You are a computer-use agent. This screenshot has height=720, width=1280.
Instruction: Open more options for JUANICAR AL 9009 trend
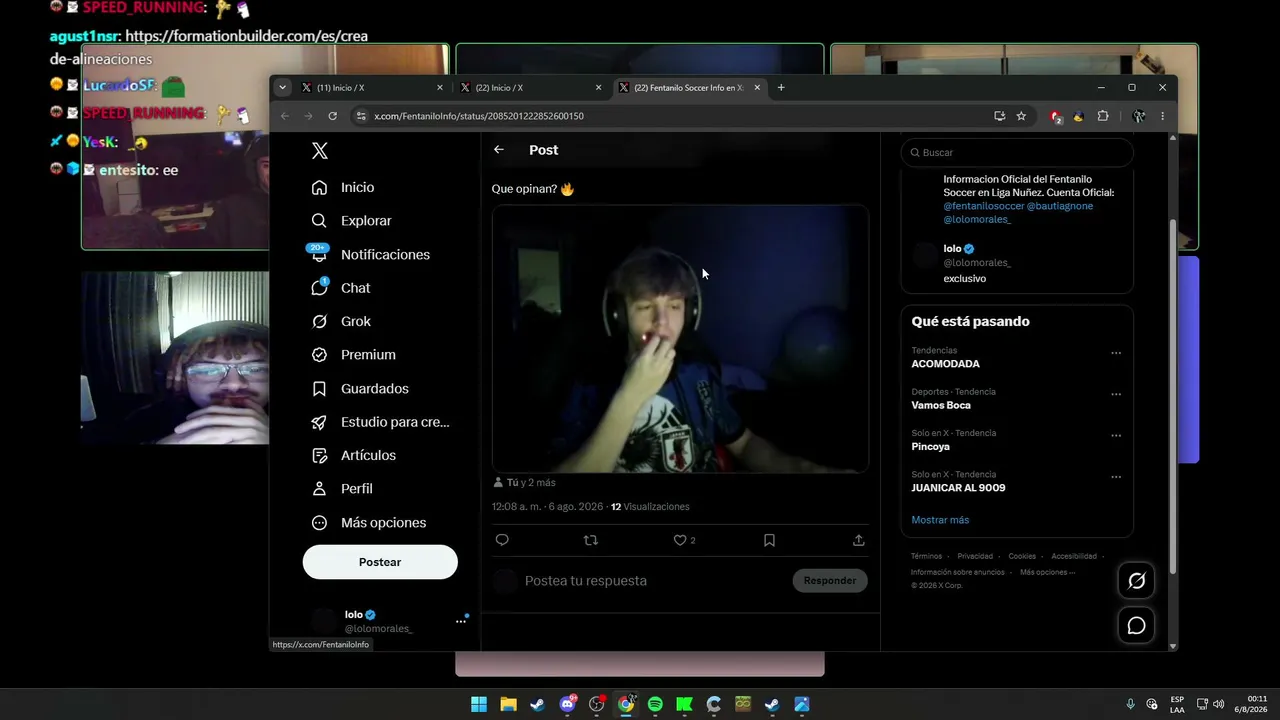pyautogui.click(x=1116, y=477)
